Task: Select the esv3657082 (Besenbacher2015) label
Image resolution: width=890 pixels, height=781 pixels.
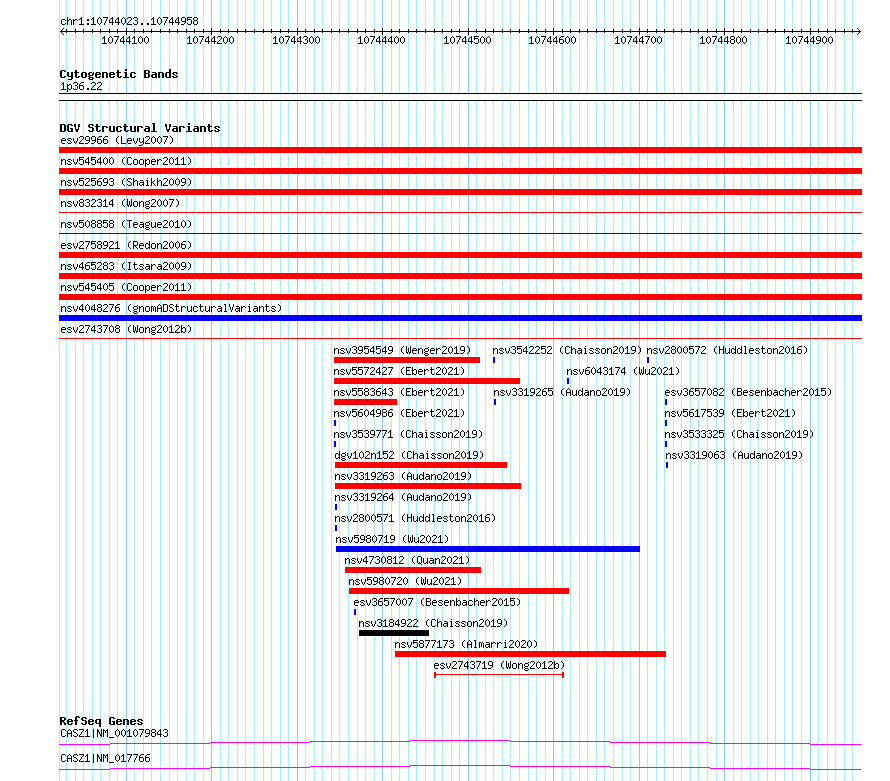Action: click(748, 392)
